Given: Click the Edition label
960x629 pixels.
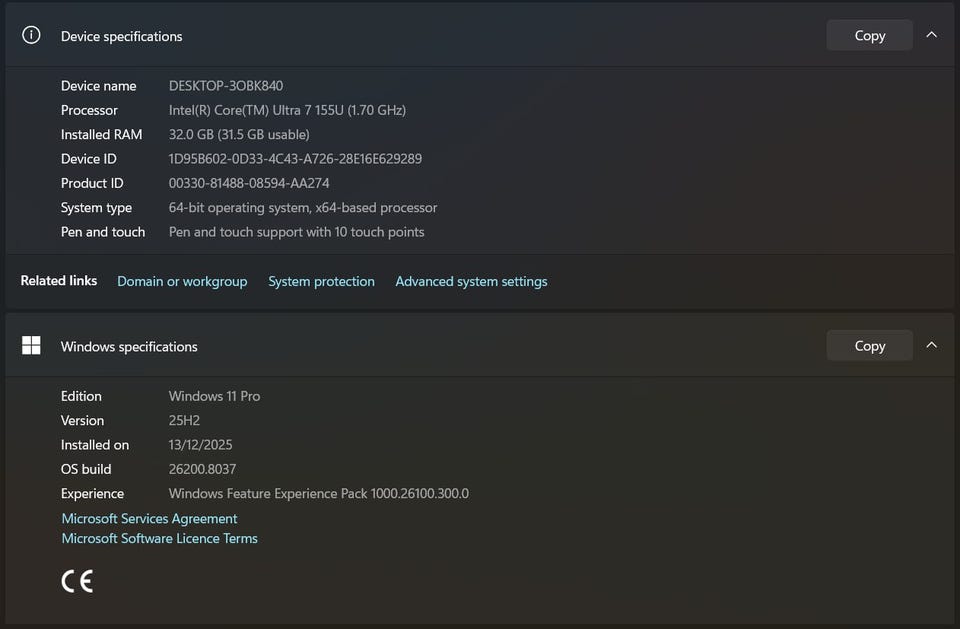Looking at the screenshot, I should [x=81, y=396].
